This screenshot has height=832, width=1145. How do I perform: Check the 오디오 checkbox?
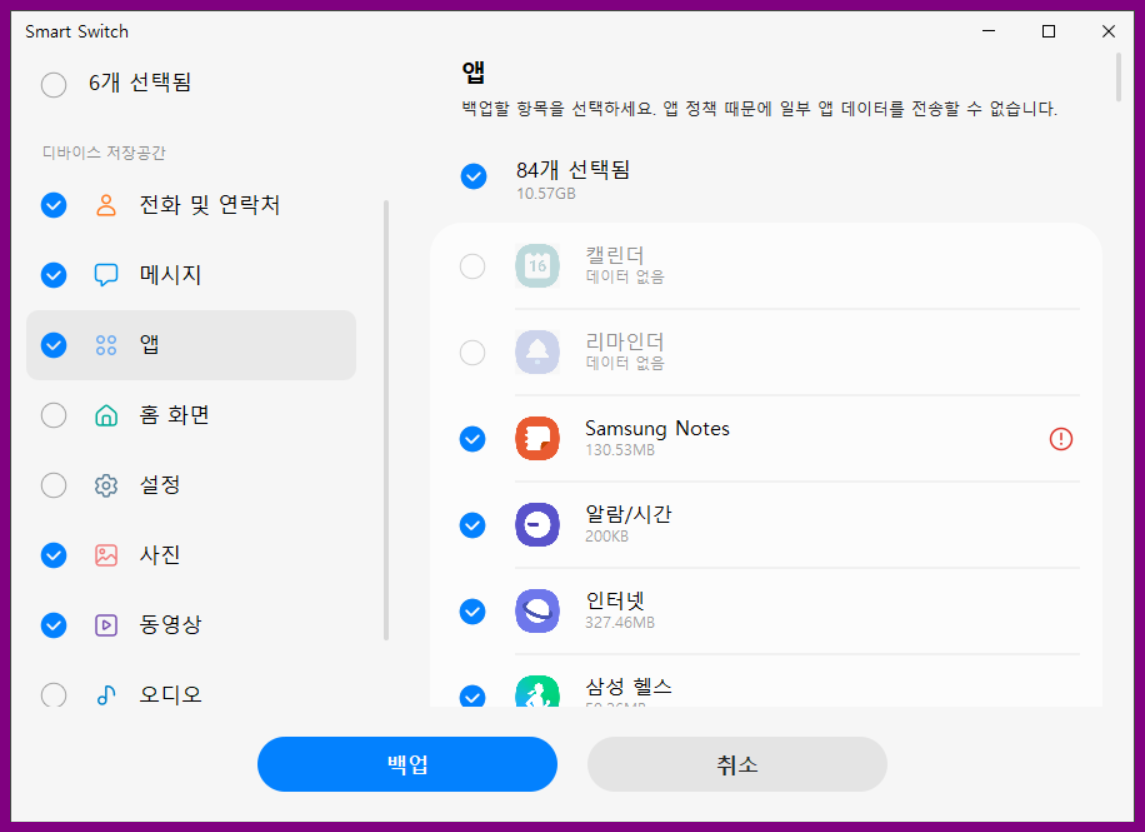tap(54, 695)
